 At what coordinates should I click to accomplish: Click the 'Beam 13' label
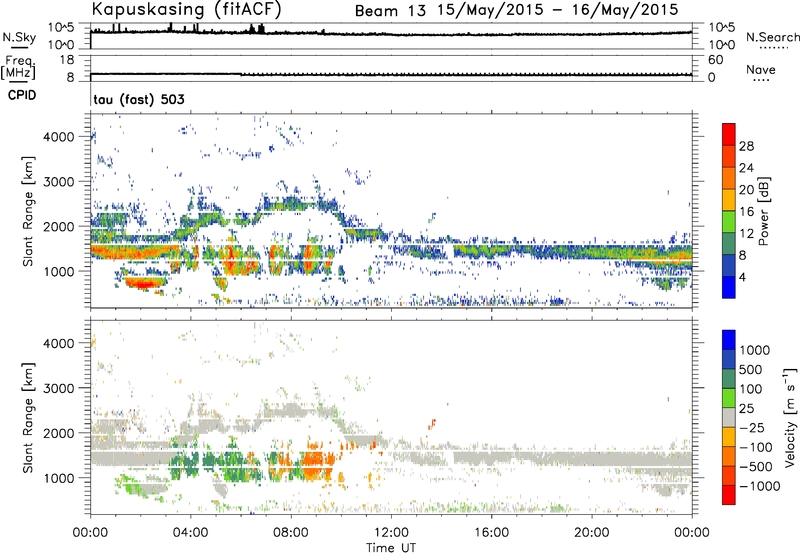390,11
